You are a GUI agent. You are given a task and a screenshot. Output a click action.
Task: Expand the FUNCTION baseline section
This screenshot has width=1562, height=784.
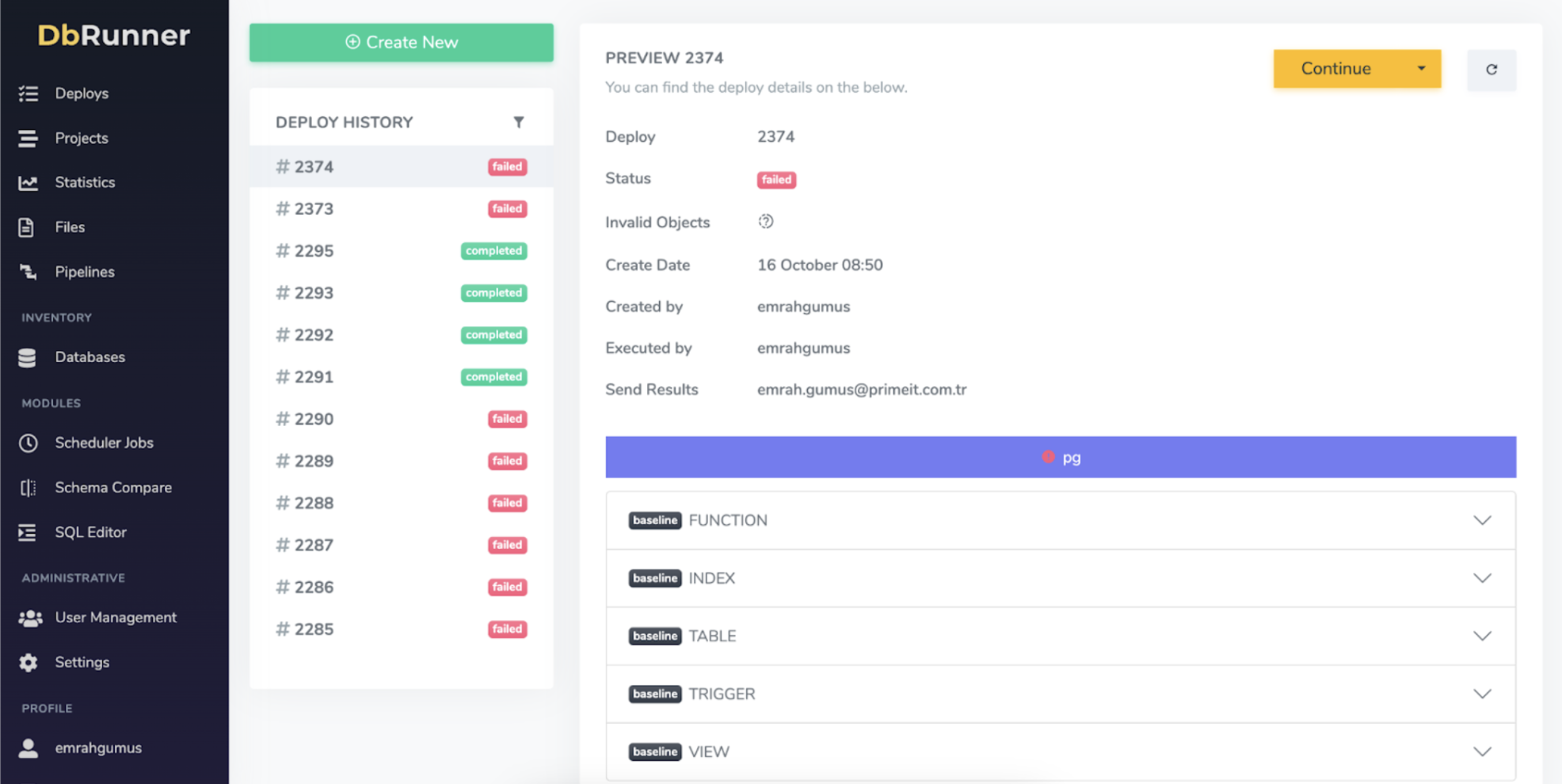point(1481,520)
